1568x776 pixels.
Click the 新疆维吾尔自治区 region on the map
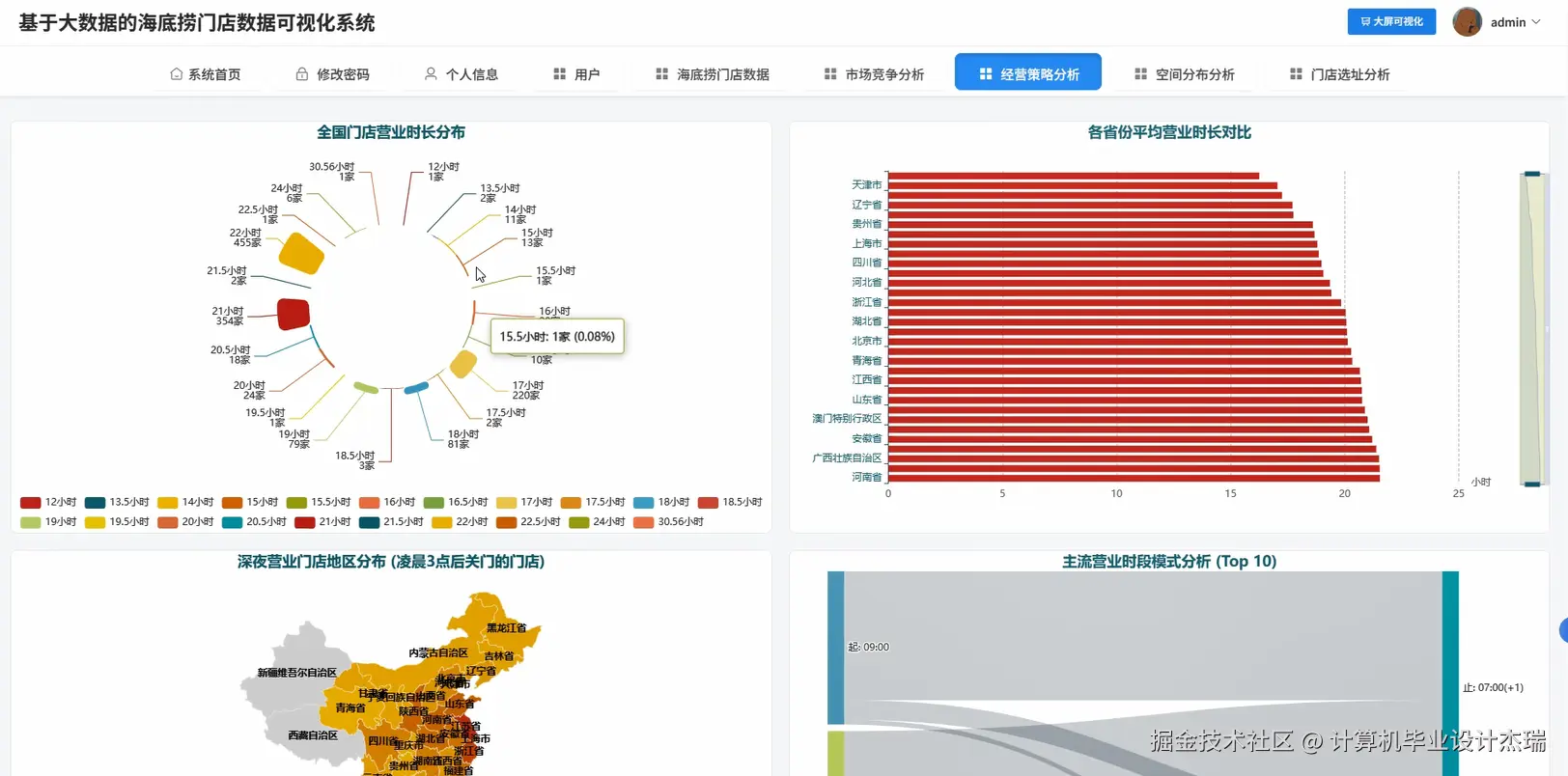[296, 673]
